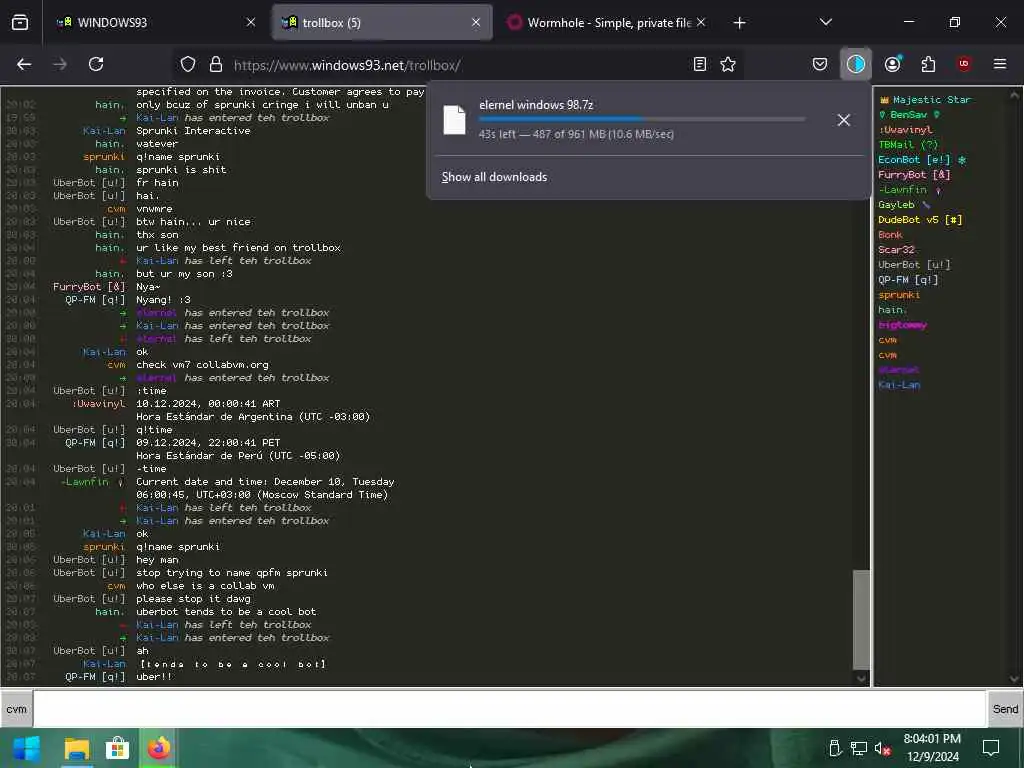Click 'uberbot tends to be a cool bot' message

point(226,612)
